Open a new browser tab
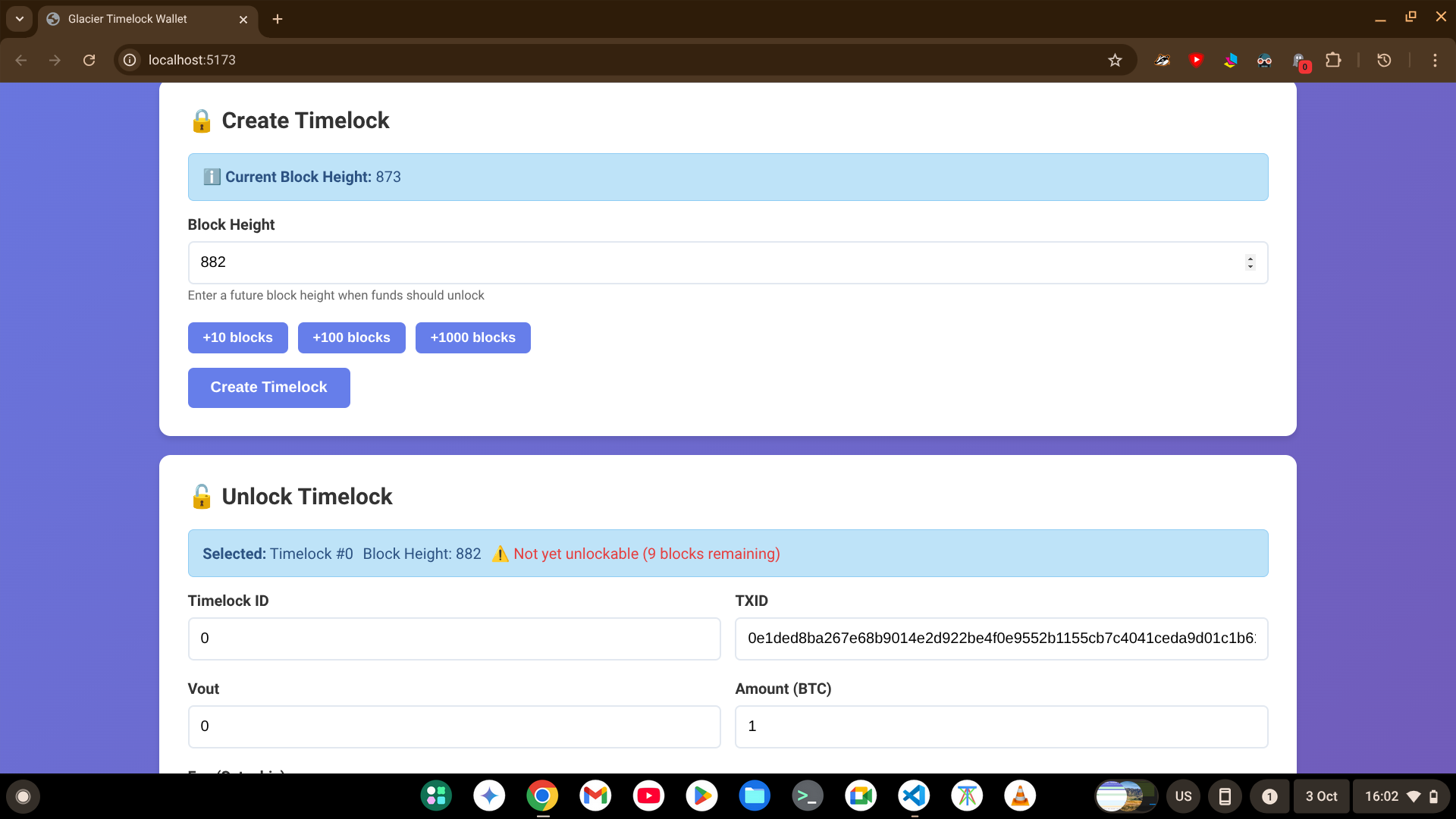The image size is (1456, 819). 278,19
